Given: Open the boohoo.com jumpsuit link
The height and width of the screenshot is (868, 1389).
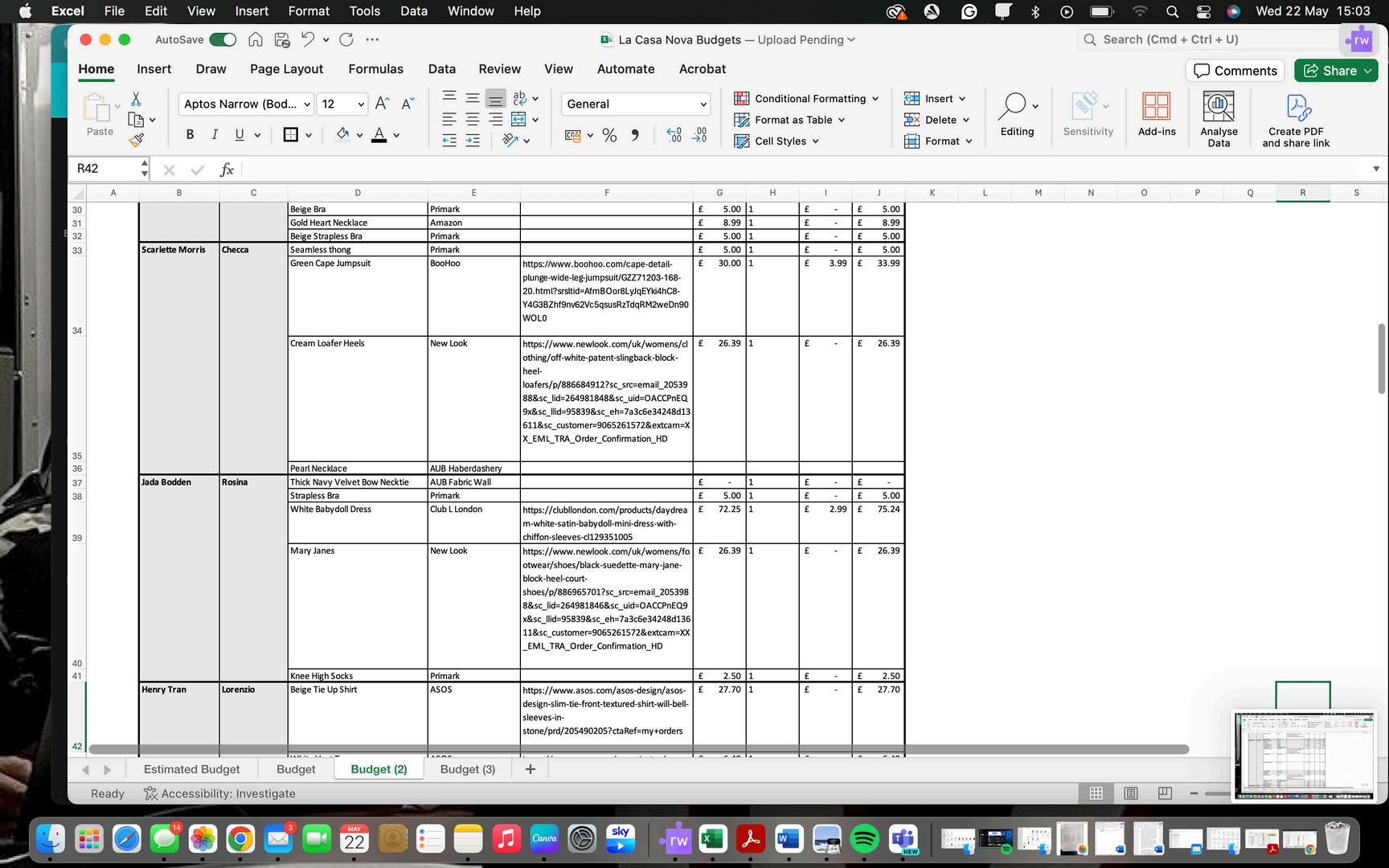Looking at the screenshot, I should coord(605,290).
